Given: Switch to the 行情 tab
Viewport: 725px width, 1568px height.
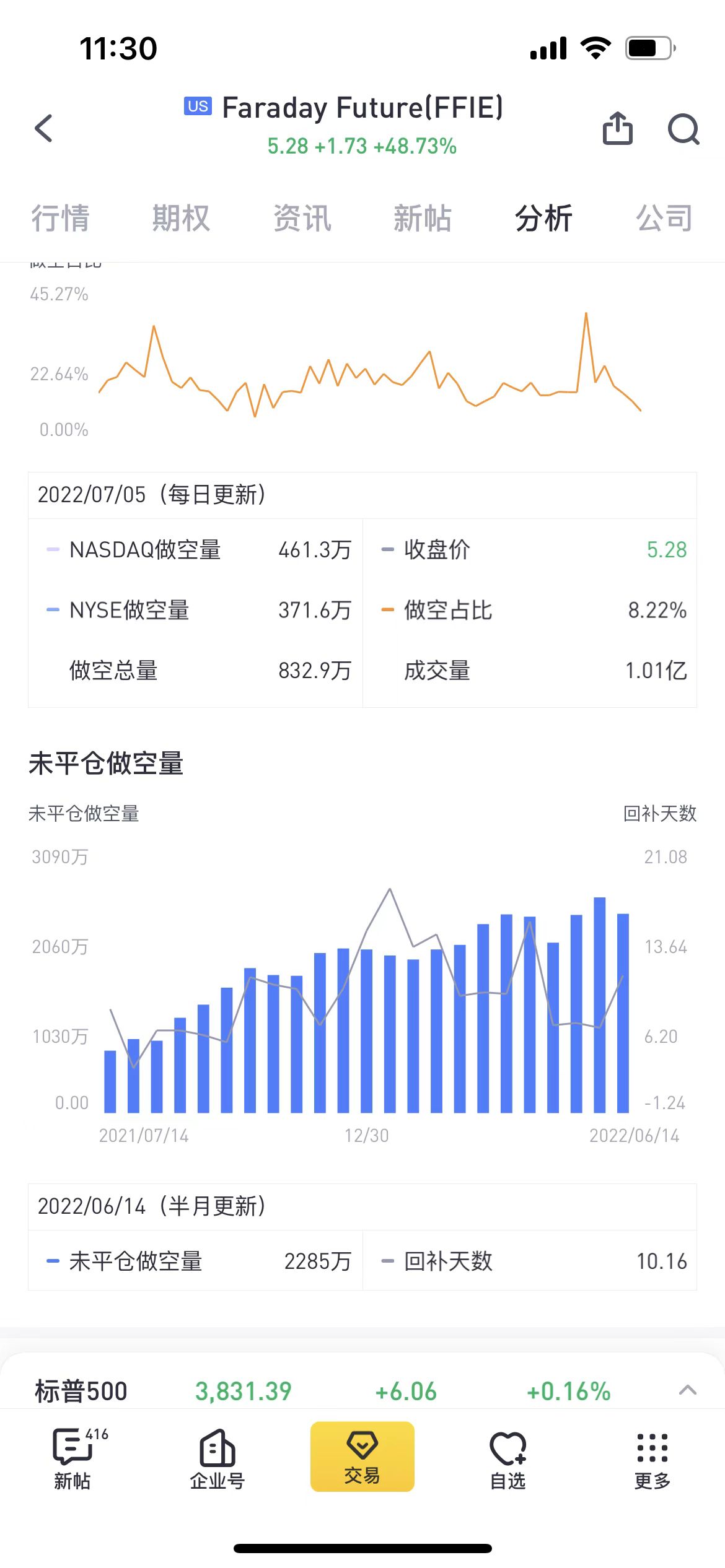Looking at the screenshot, I should point(60,218).
